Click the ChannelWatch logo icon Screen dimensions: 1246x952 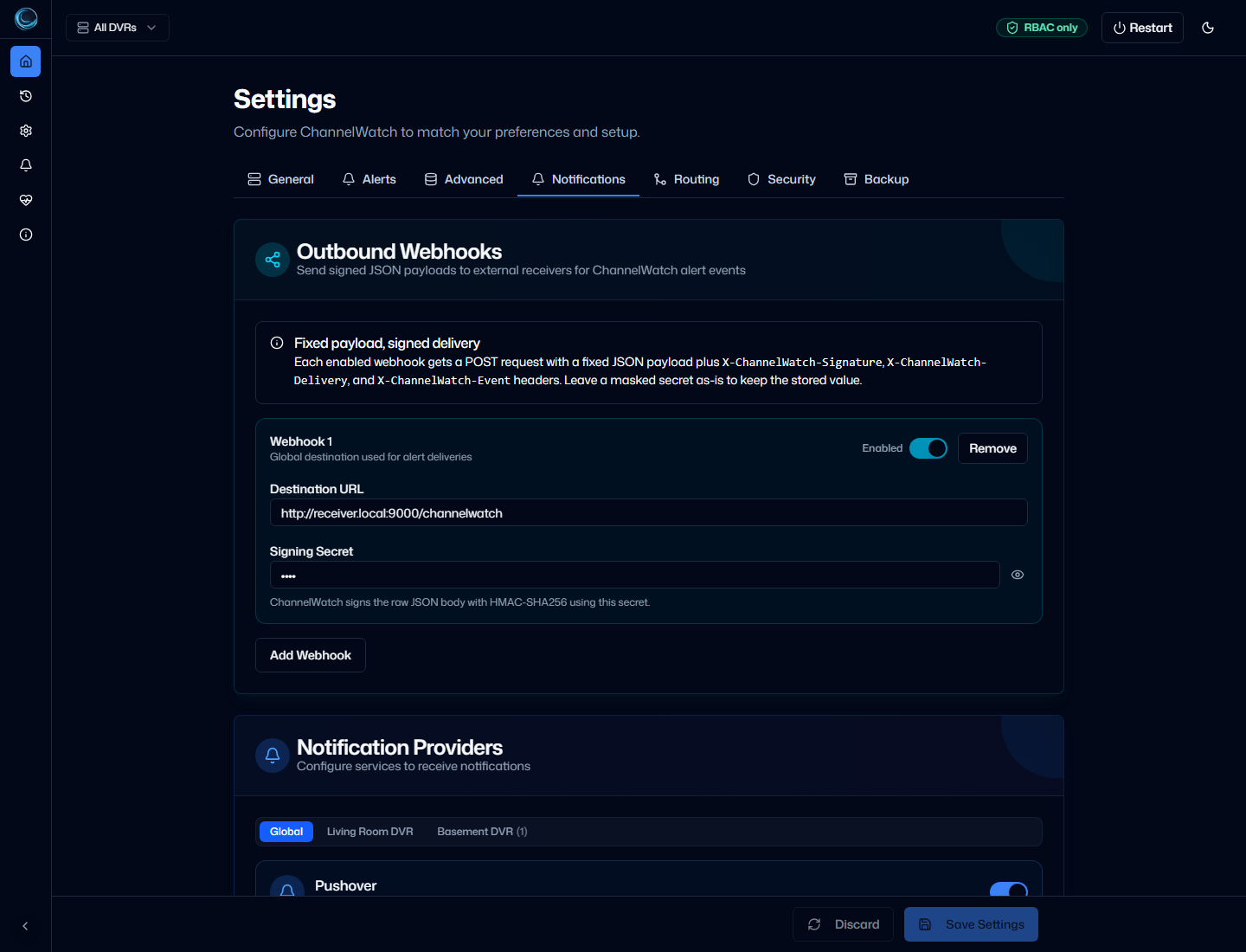26,18
